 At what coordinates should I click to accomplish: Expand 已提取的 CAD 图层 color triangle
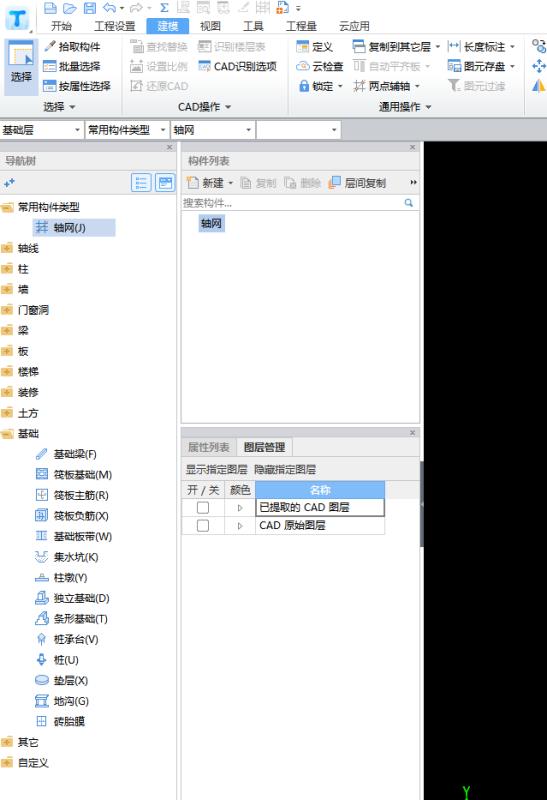pos(240,508)
